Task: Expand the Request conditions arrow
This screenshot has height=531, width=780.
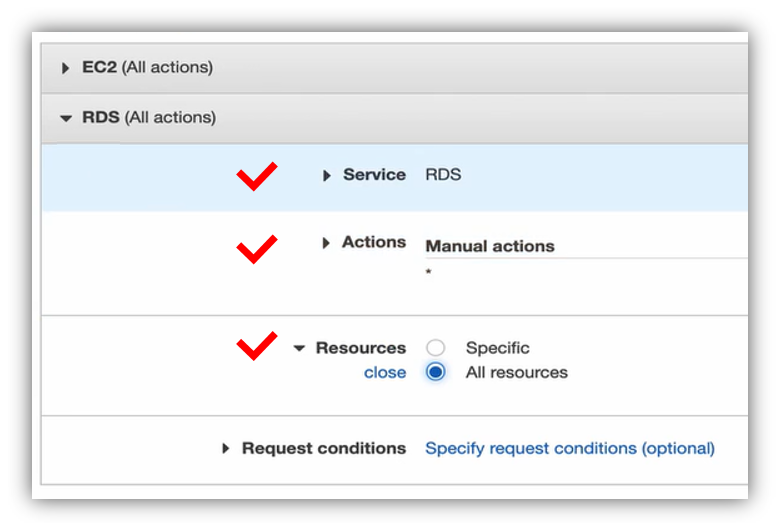Action: (x=226, y=449)
